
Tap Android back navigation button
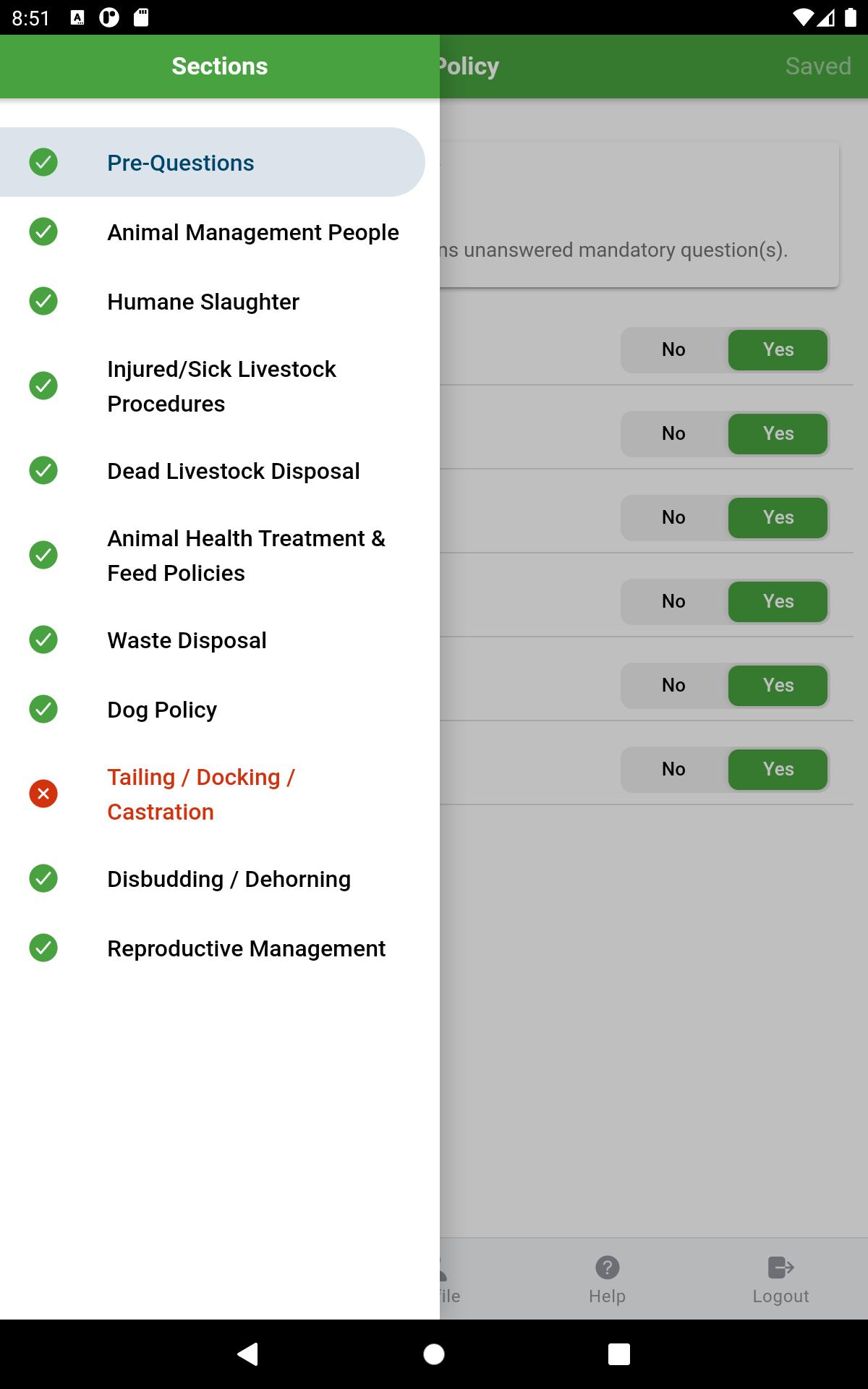[248, 1354]
